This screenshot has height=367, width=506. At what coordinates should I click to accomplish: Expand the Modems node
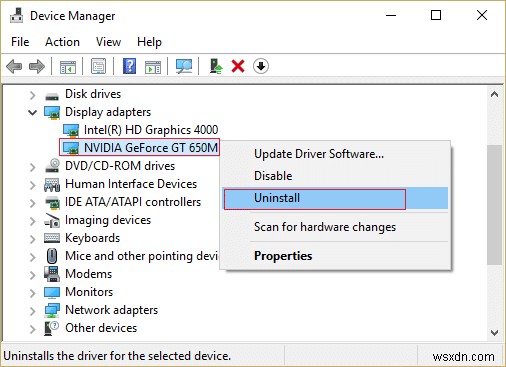coord(32,275)
